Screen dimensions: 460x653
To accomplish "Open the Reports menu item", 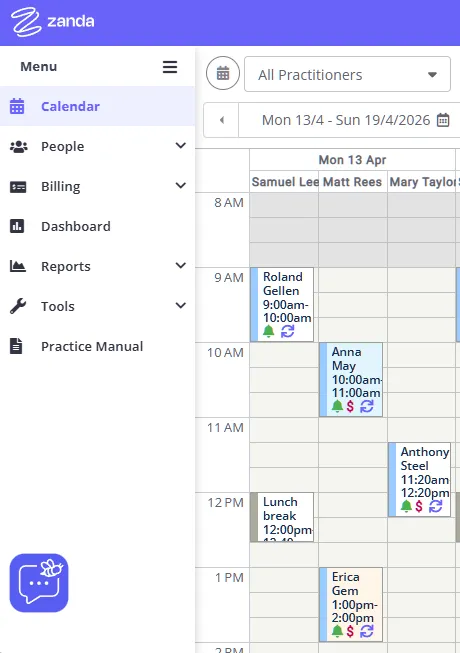I will click(97, 266).
